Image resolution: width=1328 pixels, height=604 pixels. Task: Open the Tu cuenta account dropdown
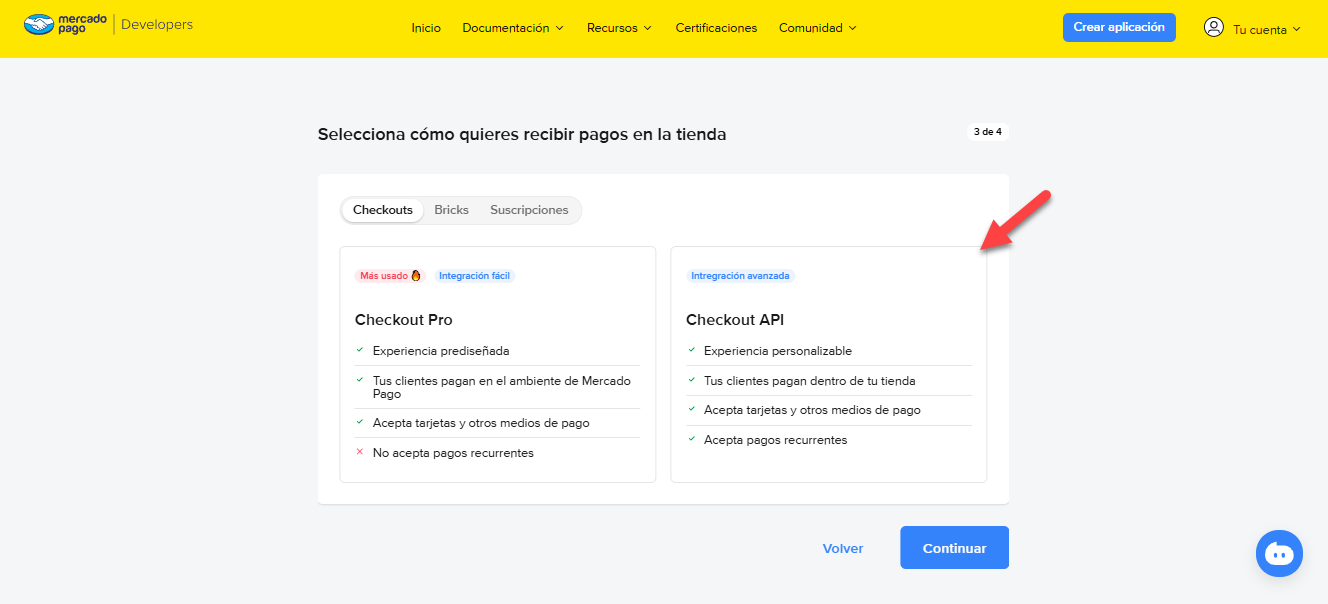1266,29
